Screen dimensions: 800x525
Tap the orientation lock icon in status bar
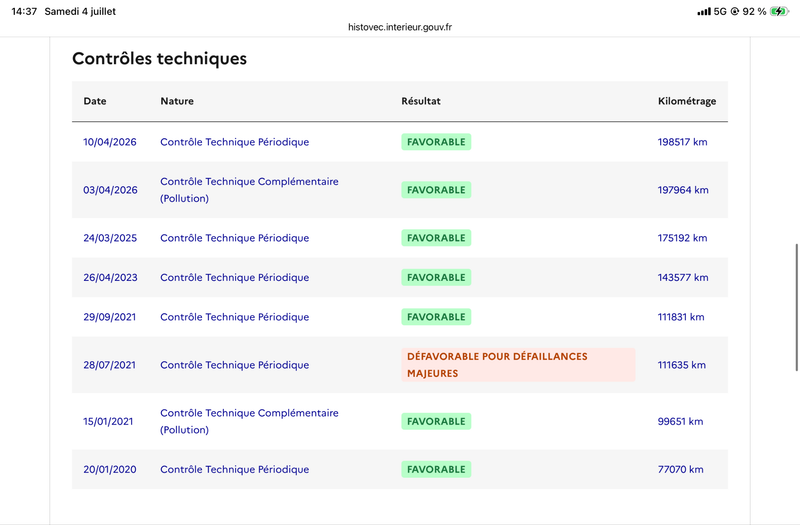click(735, 11)
